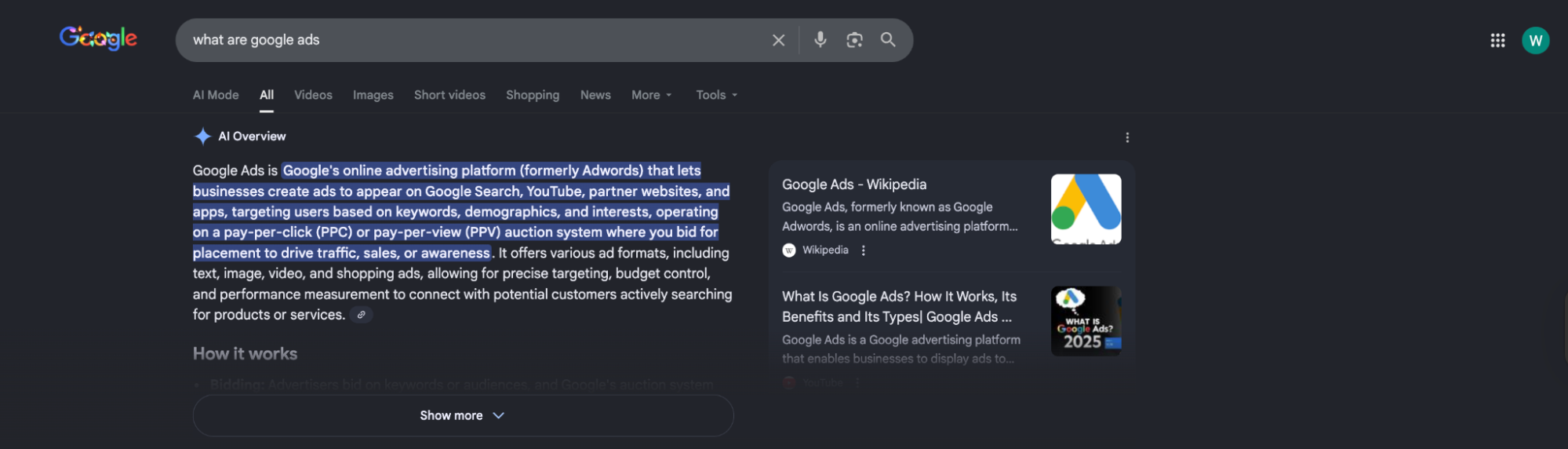Open Search by image camera icon
The height and width of the screenshot is (449, 1568).
[854, 40]
